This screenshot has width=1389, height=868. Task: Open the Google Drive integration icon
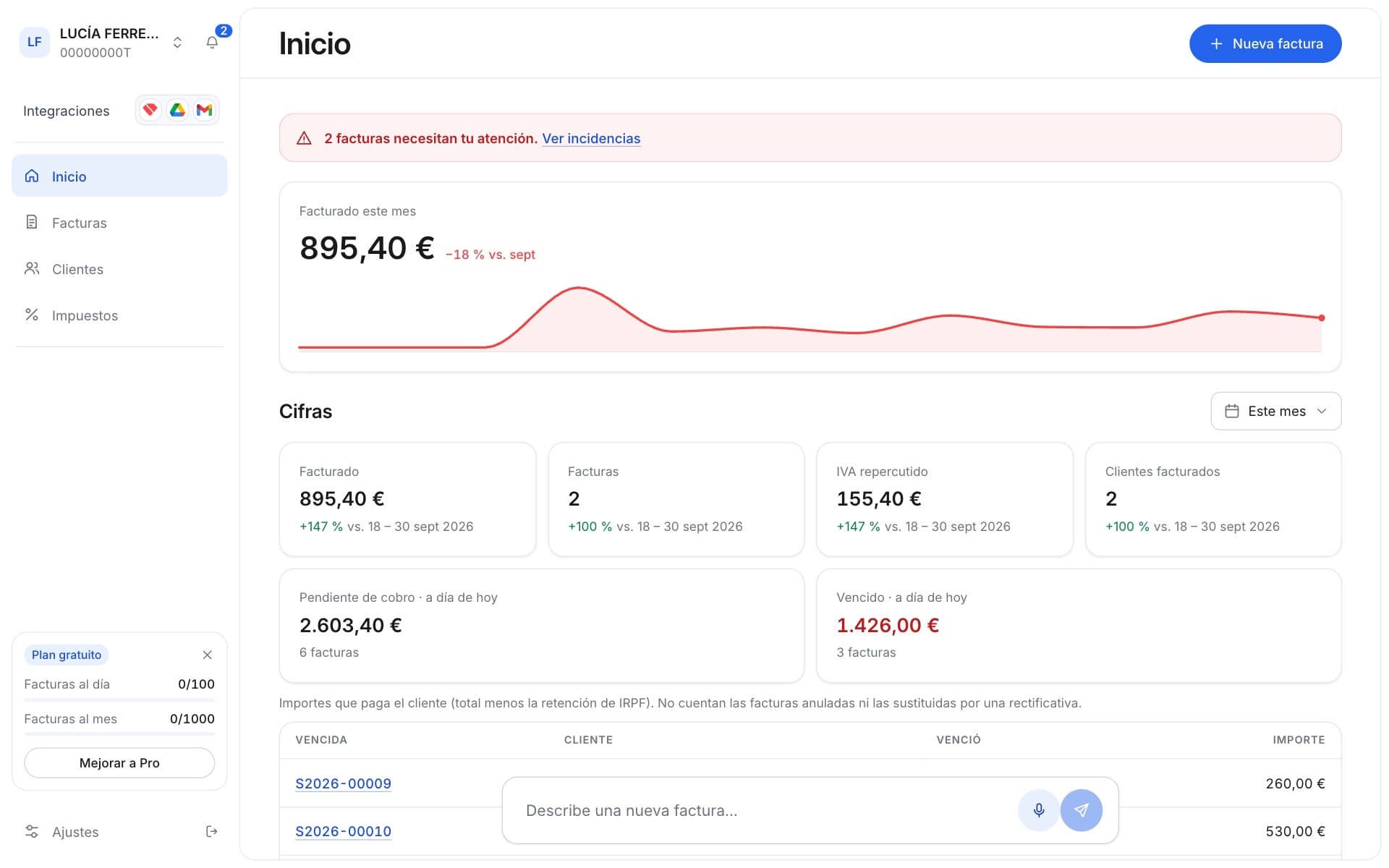click(177, 110)
